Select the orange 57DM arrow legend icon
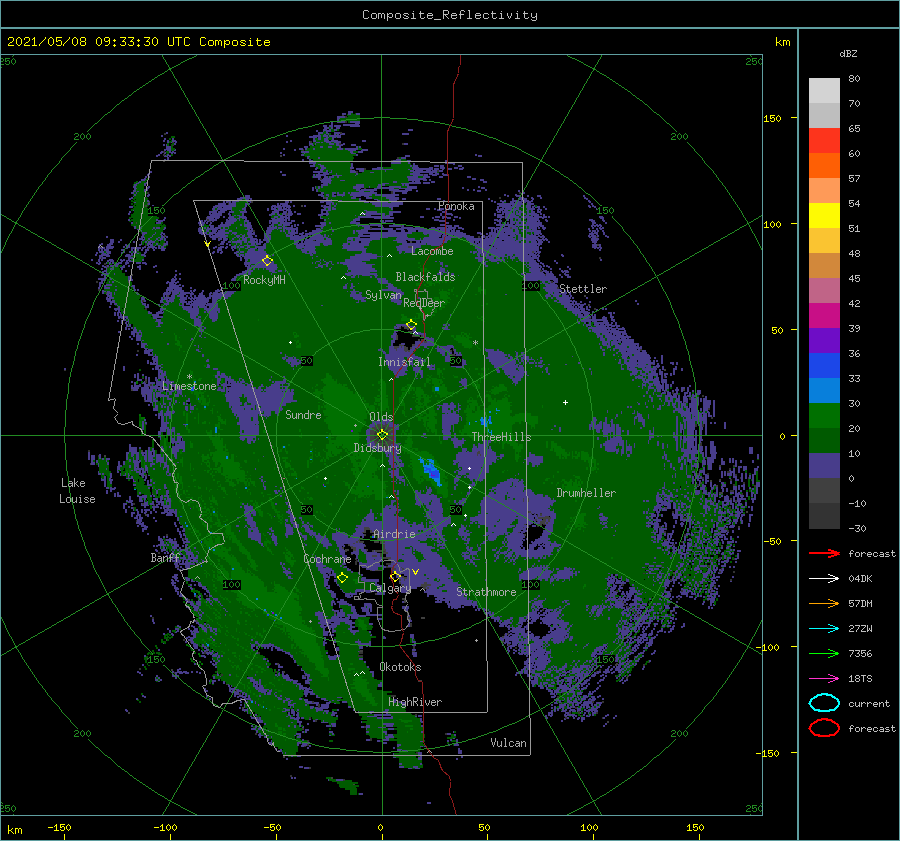The height and width of the screenshot is (841, 900). tap(824, 603)
